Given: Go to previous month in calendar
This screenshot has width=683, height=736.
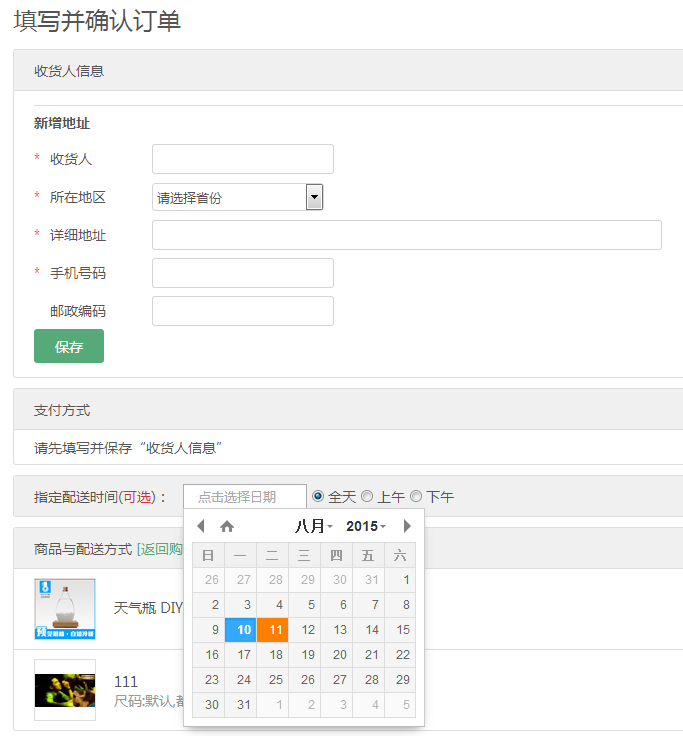Looking at the screenshot, I should [x=200, y=526].
